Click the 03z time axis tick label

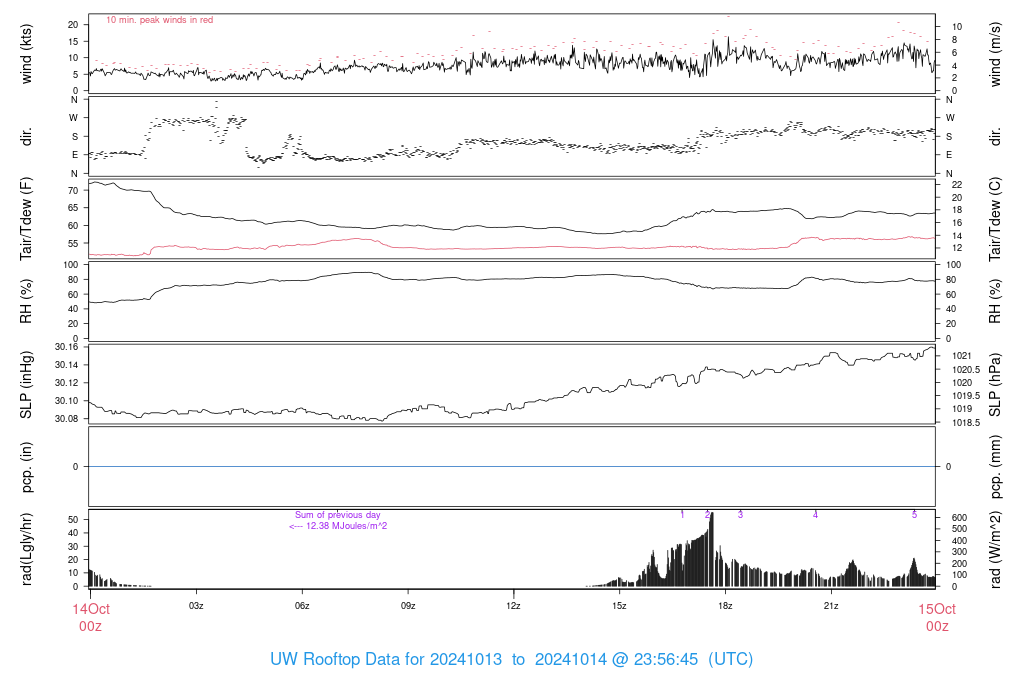(x=196, y=606)
